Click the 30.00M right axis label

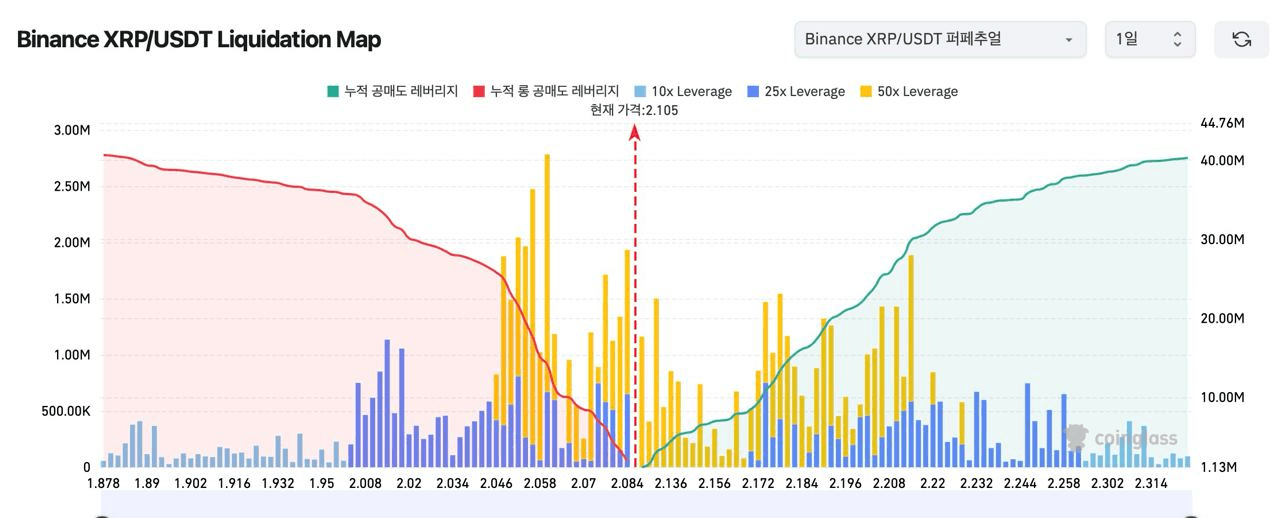pos(1222,240)
